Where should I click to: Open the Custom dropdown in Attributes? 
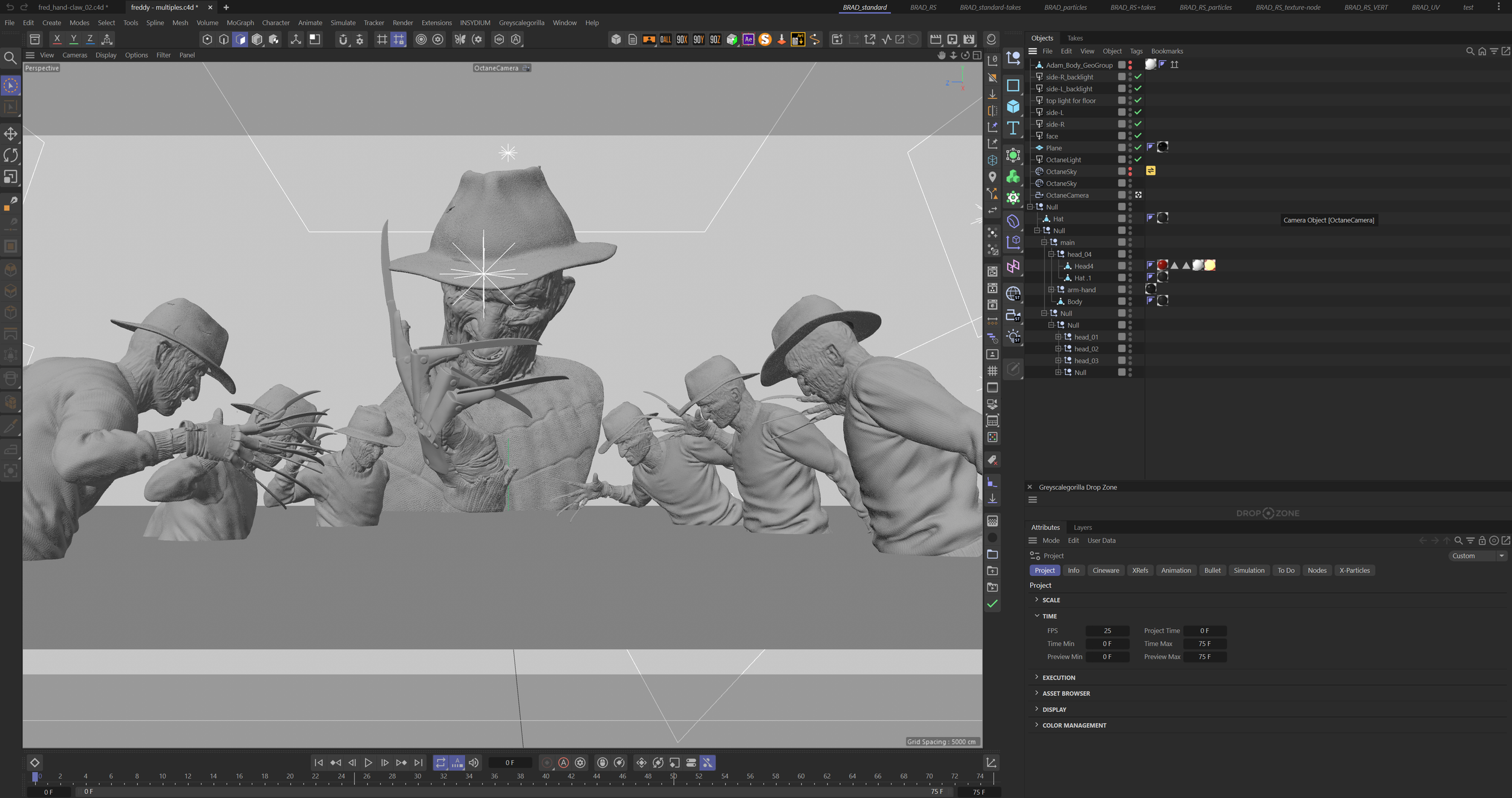pos(1478,556)
